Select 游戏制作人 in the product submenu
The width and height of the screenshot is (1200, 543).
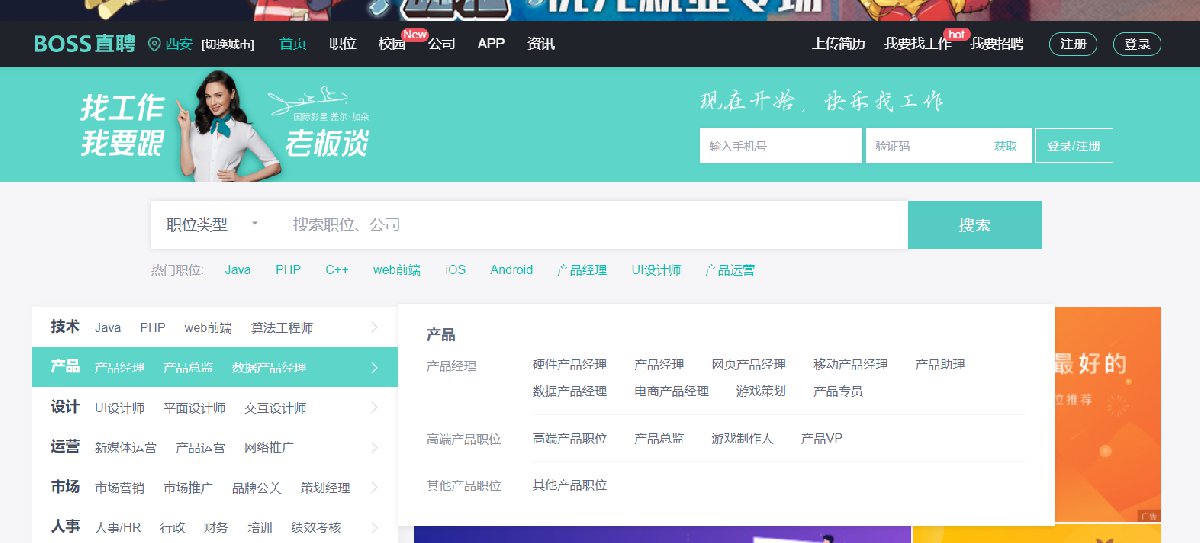point(742,438)
